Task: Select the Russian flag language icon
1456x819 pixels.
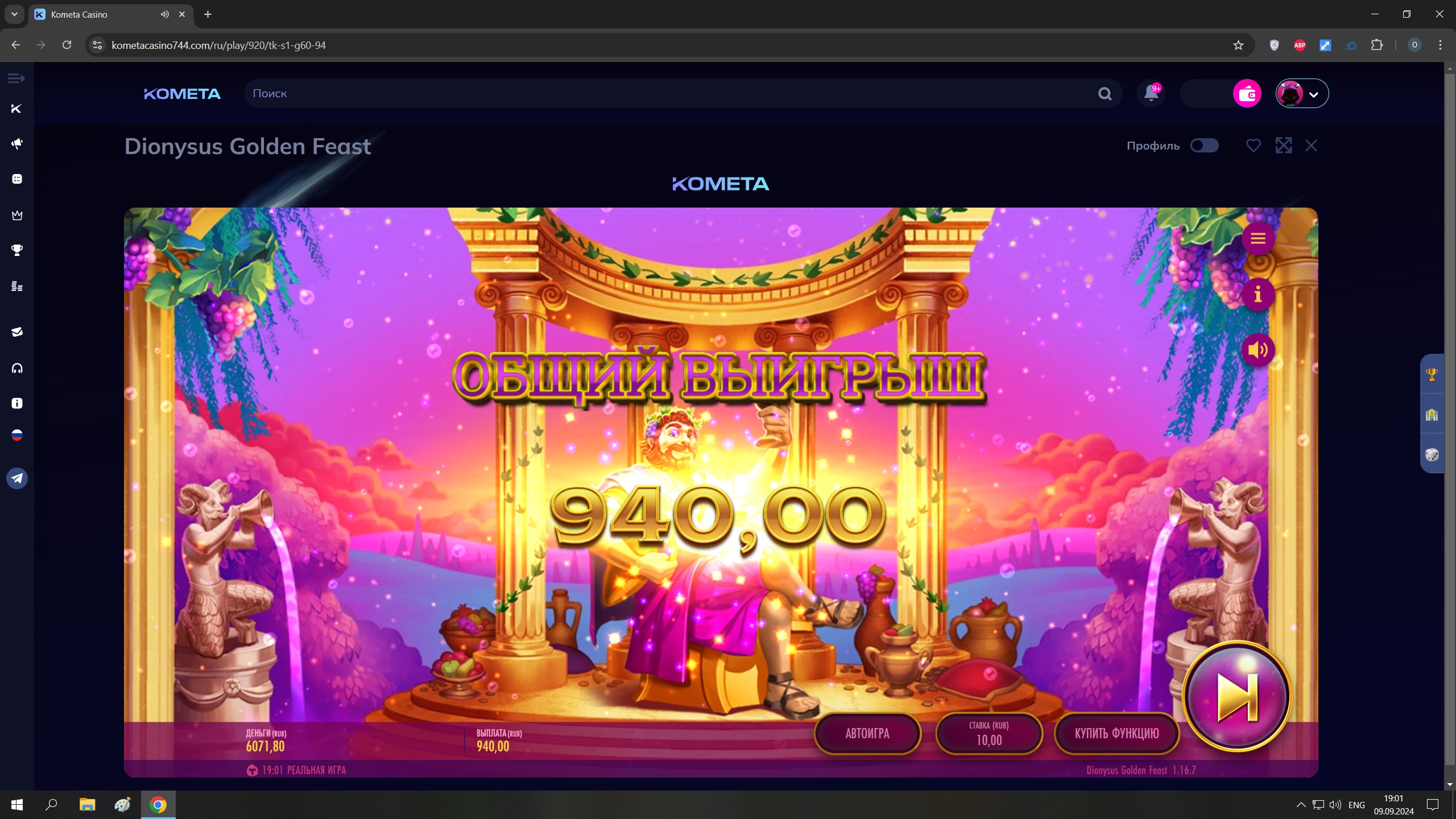Action: click(17, 436)
